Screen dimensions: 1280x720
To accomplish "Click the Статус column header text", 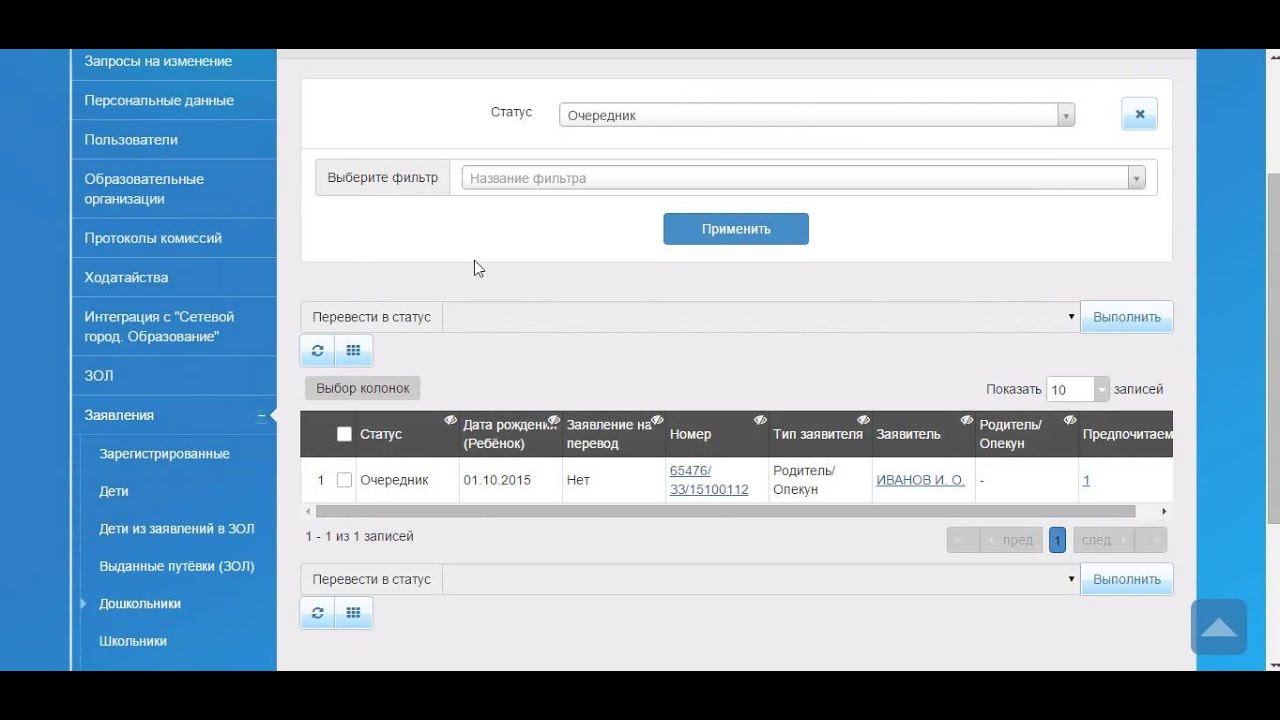I will pos(381,434).
